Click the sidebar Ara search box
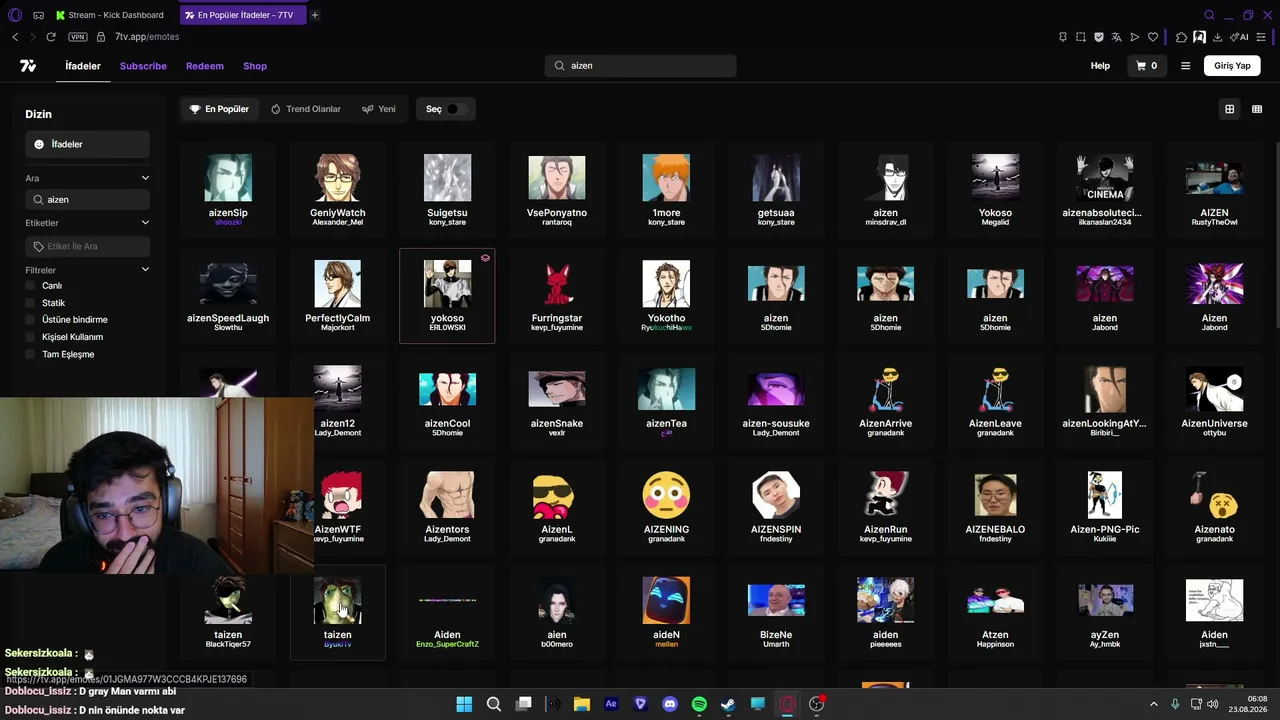 (x=88, y=199)
